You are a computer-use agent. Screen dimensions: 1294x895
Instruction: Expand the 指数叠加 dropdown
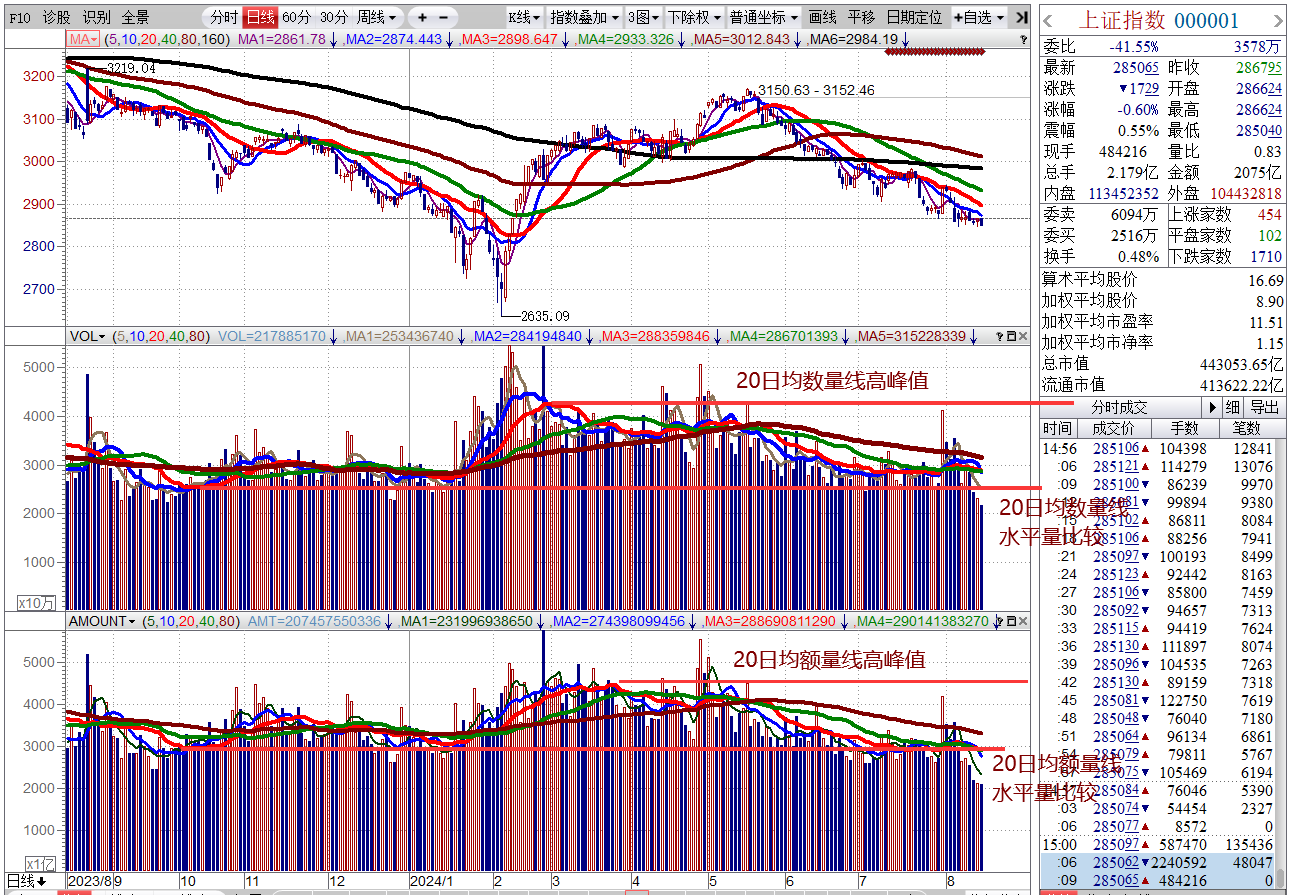(x=585, y=17)
